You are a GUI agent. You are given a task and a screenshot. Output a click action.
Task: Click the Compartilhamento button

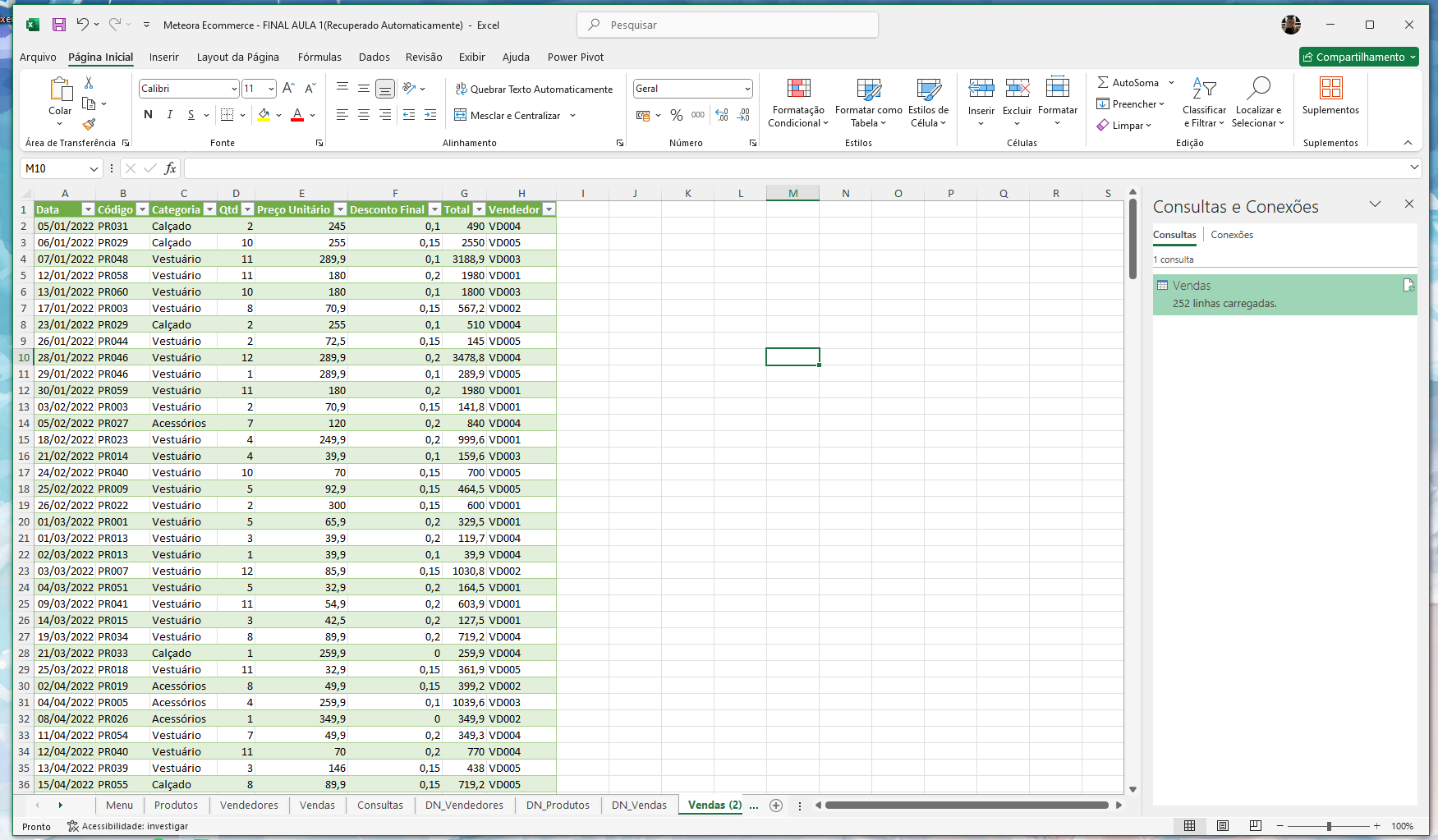pos(1358,57)
